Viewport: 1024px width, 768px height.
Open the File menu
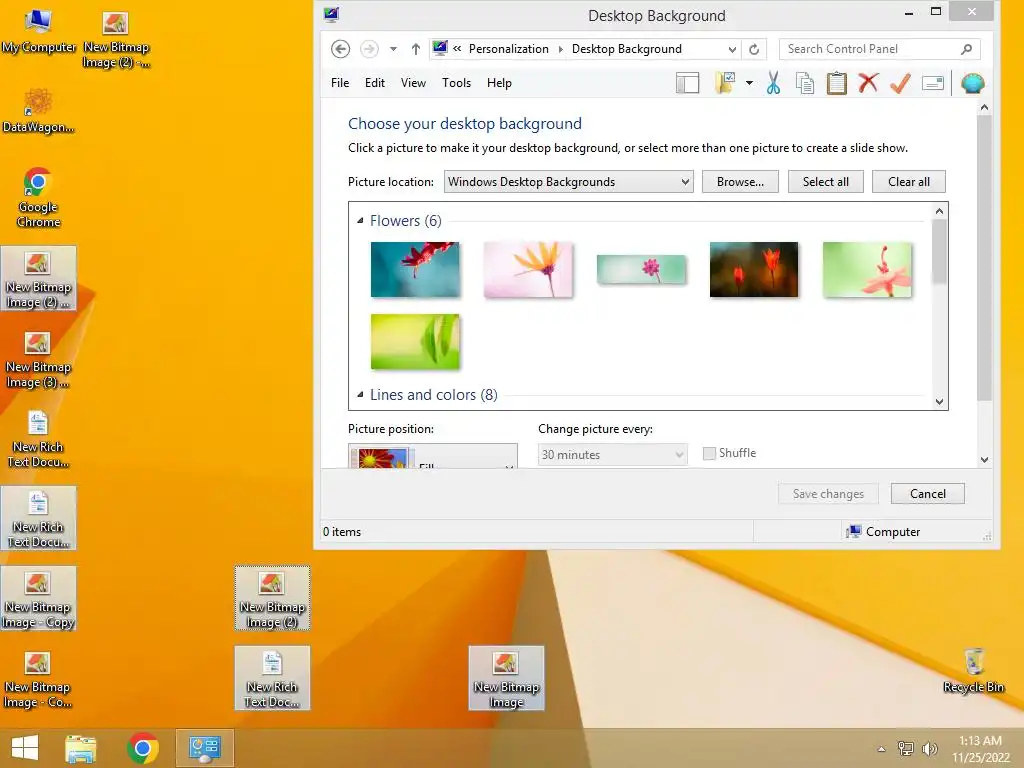coord(340,83)
